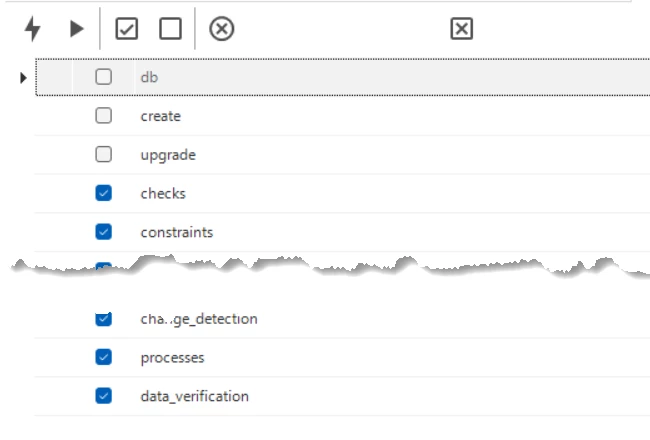Click the boxed X icon in toolbar
The height and width of the screenshot is (440, 650).
461,30
